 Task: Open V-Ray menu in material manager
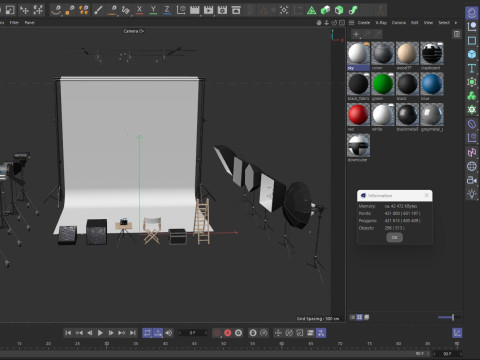click(381, 23)
